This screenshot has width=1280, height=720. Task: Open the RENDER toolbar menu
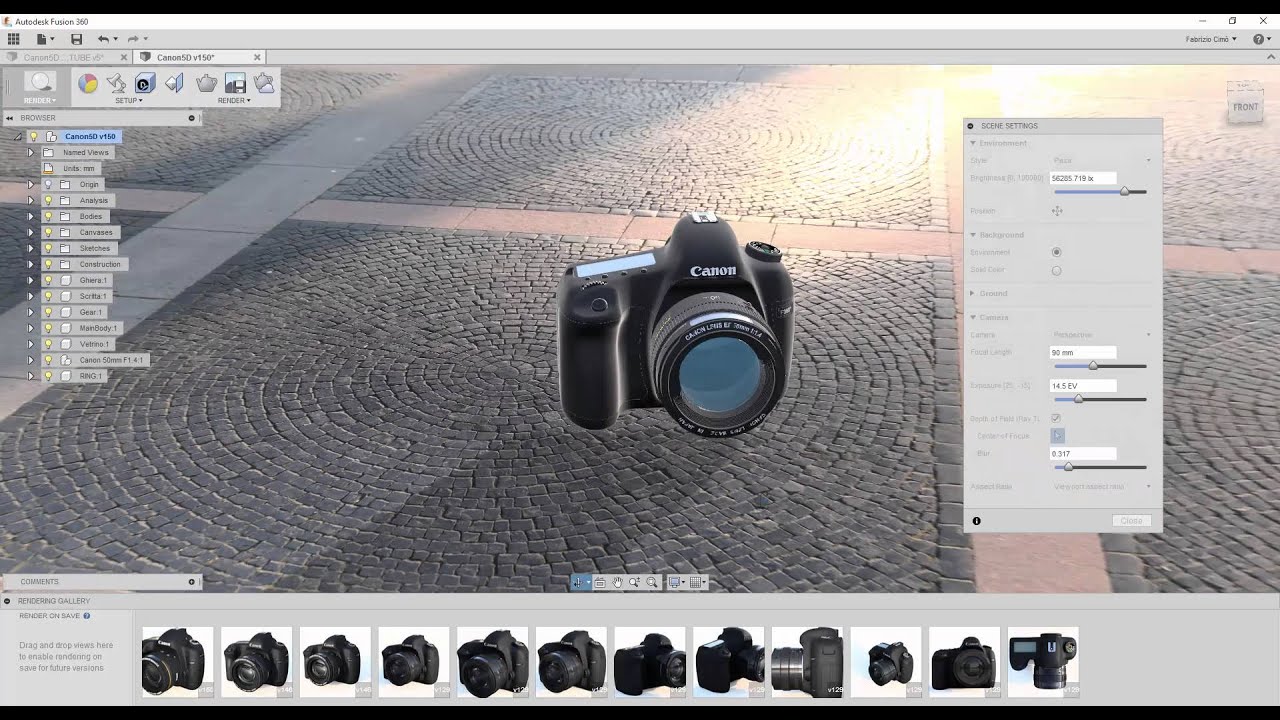click(234, 101)
